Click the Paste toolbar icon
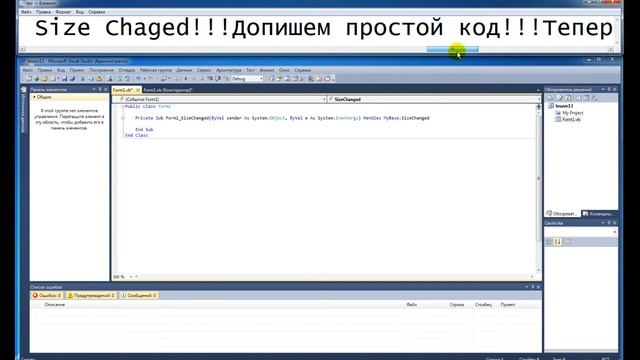The width and height of the screenshot is (640, 360). point(99,79)
